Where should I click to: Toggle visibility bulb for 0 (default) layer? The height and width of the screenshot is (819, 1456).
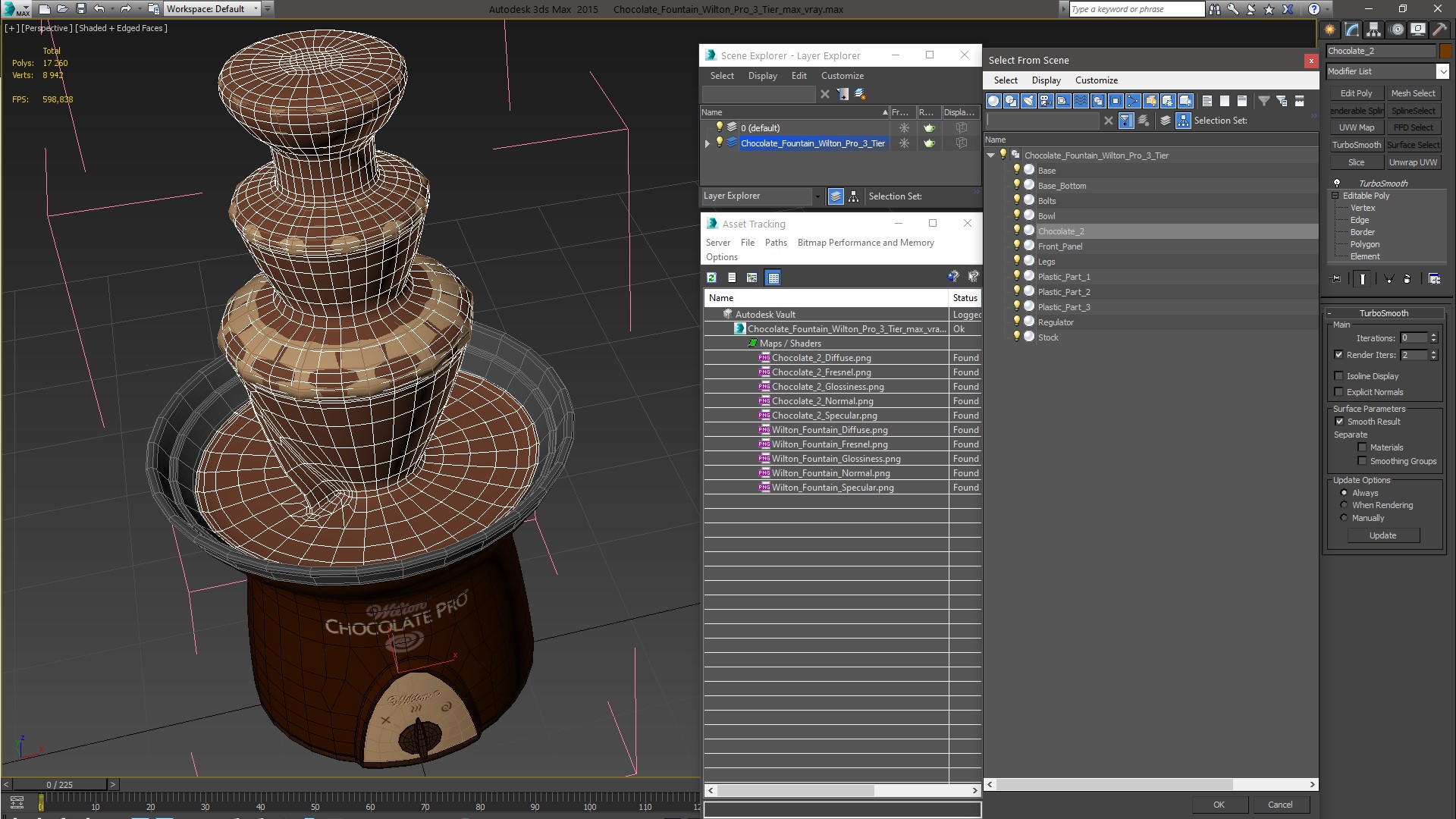point(720,127)
